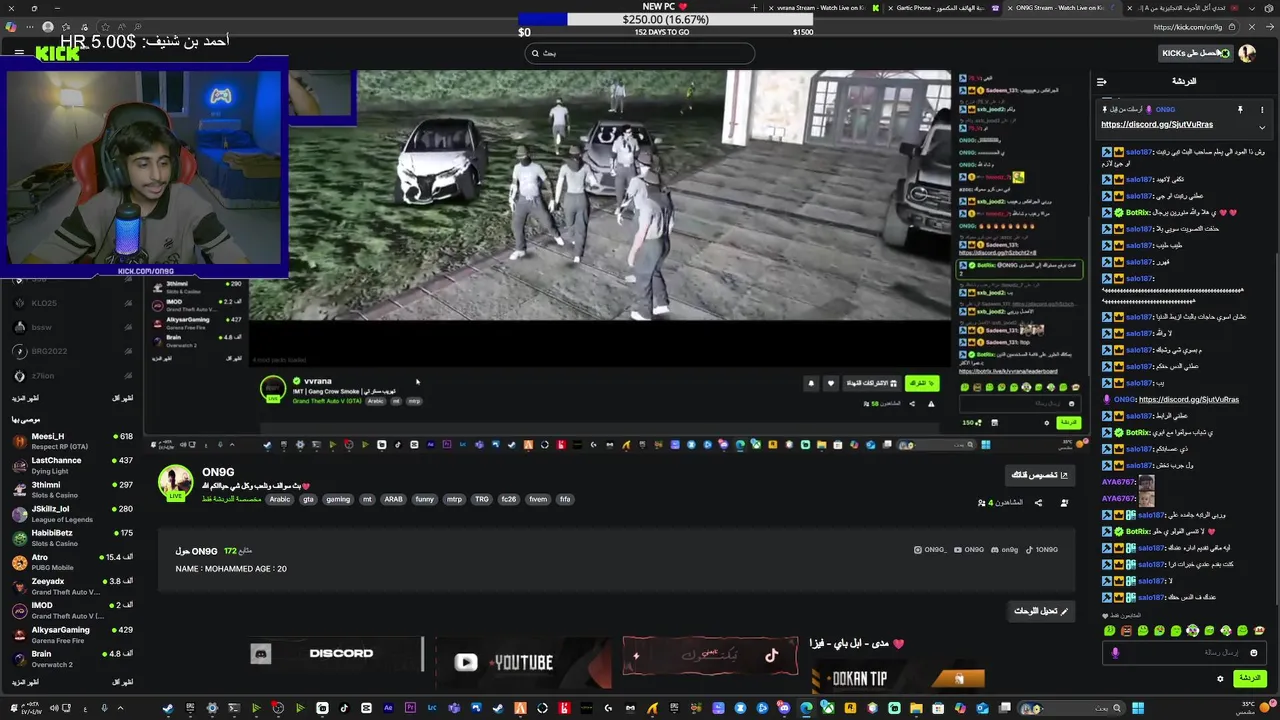Viewport: 1280px width, 720px height.
Task: Select the fivem tag
Action: point(538,499)
